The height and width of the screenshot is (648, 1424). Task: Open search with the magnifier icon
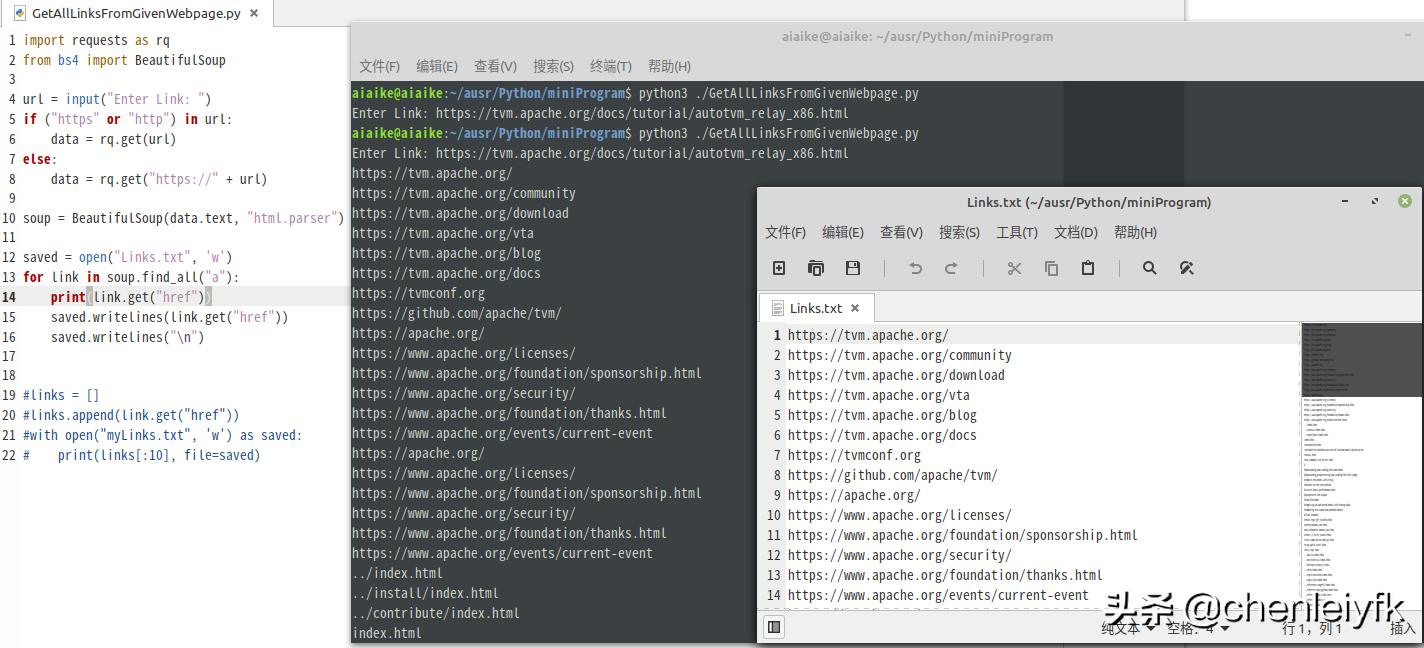(1148, 268)
